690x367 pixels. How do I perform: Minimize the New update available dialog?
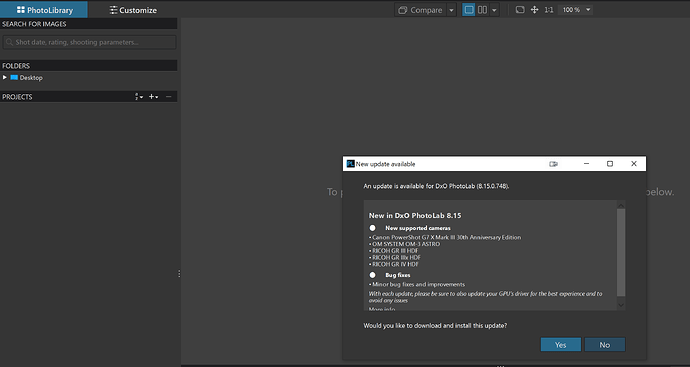[x=586, y=164]
